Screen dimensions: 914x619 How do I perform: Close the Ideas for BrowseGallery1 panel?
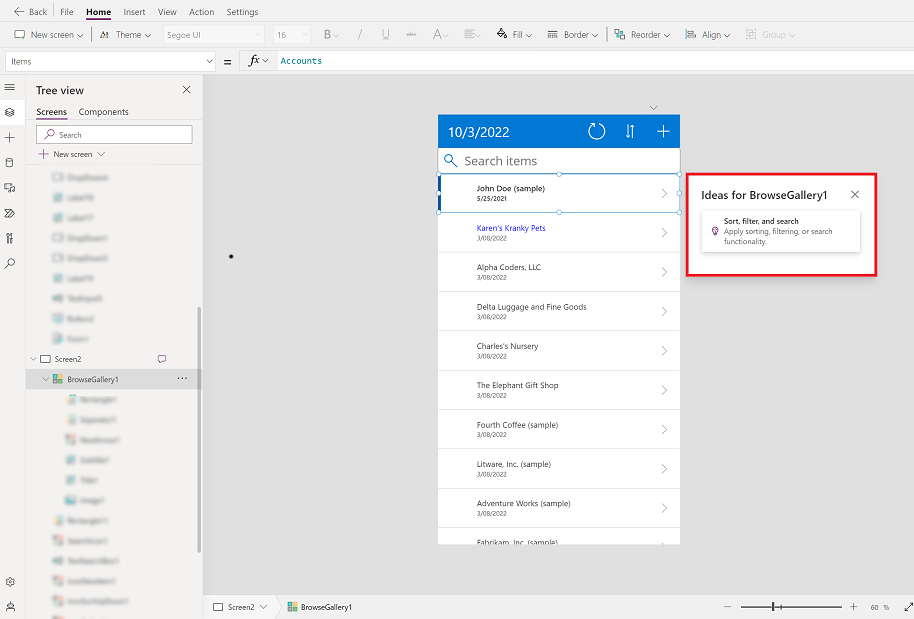855,195
